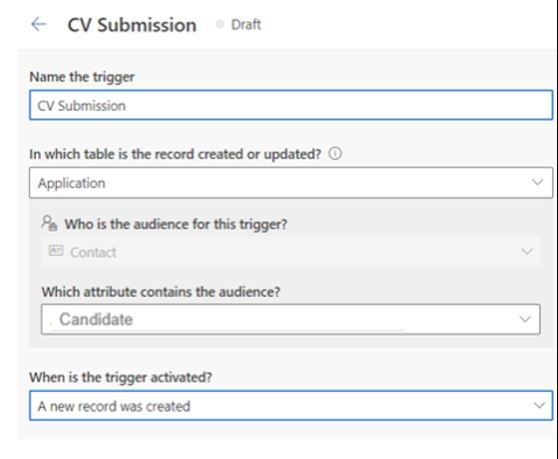
Task: Click the Candidate value in attribute box
Action: 96,319
